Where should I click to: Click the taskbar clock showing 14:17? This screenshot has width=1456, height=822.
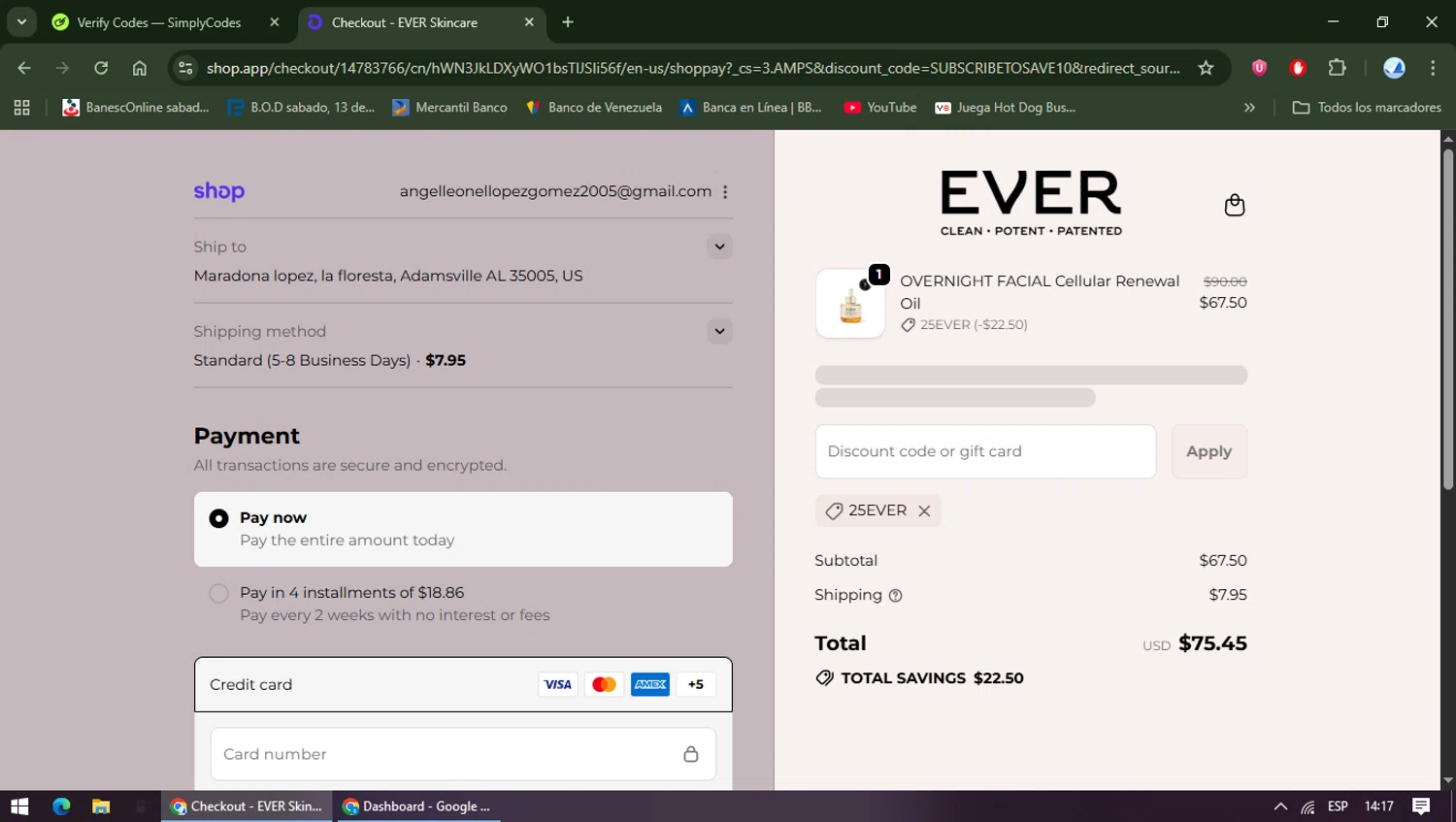click(1378, 806)
